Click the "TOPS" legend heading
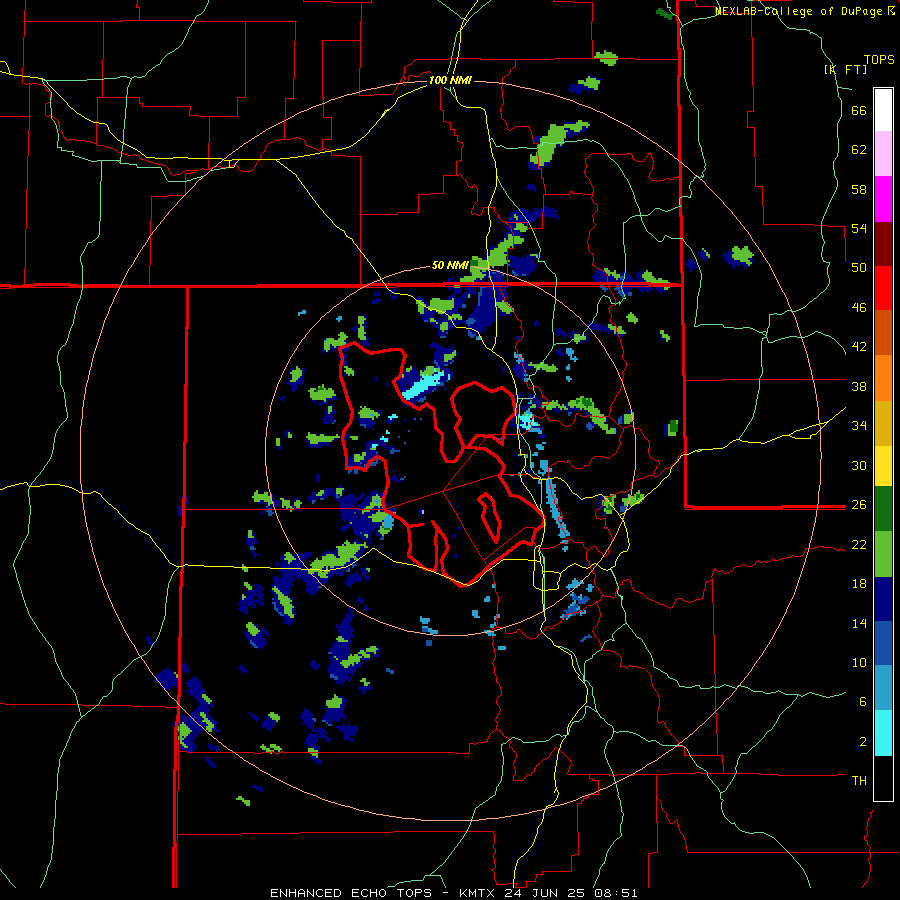This screenshot has height=900, width=900. pyautogui.click(x=879, y=59)
